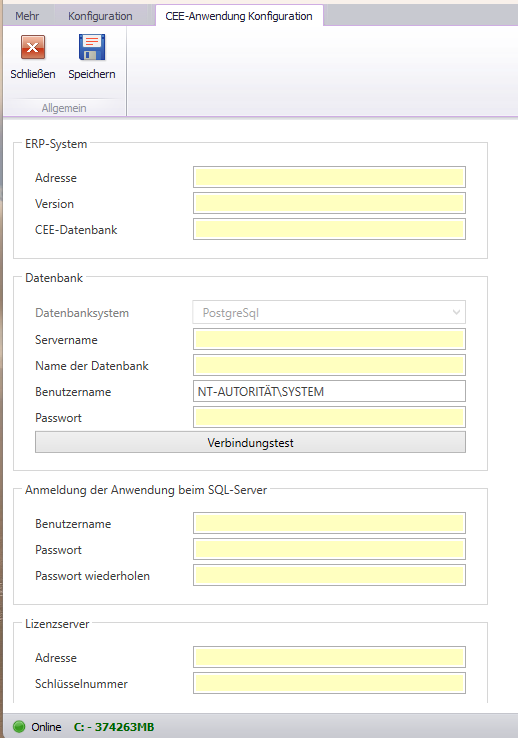
Task: Click the Speichern floppy disk icon
Action: (92, 47)
